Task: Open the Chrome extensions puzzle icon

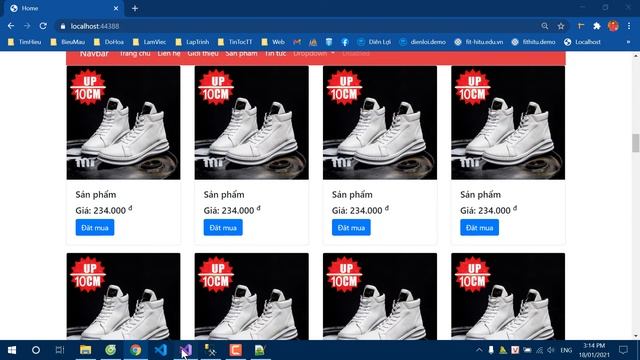Action: click(x=597, y=26)
